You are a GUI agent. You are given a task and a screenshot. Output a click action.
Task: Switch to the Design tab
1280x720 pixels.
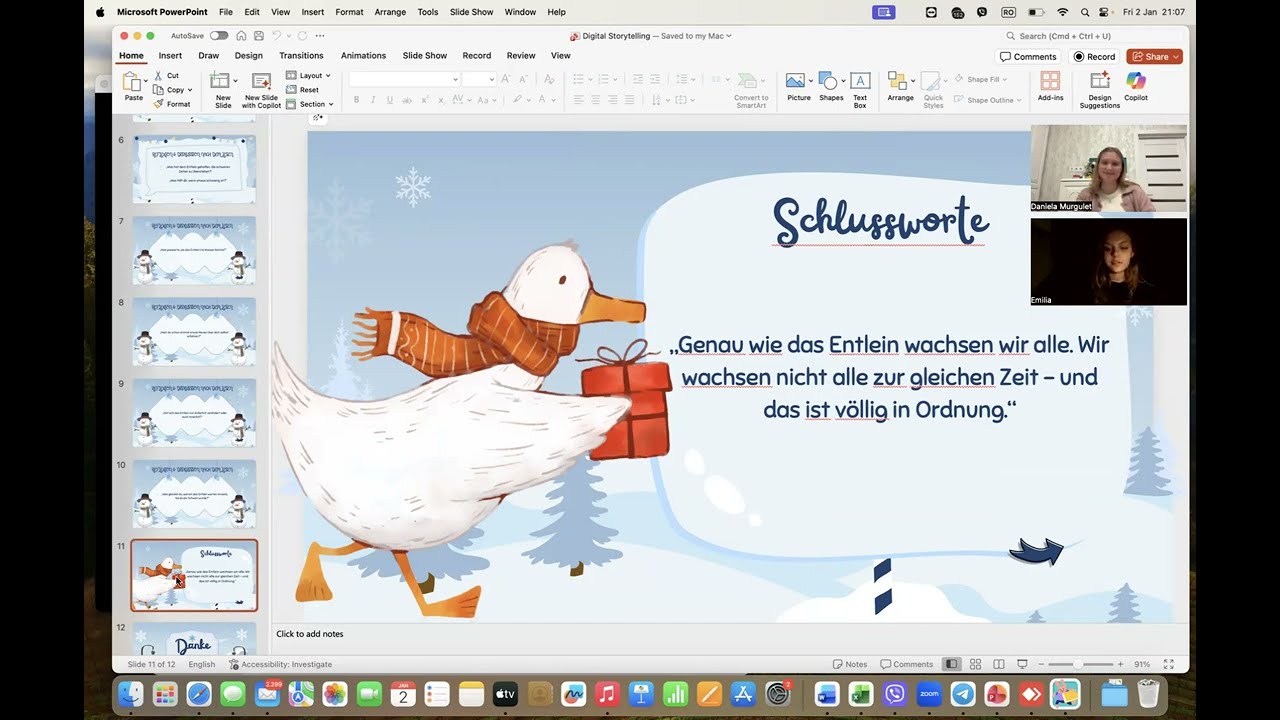(249, 56)
